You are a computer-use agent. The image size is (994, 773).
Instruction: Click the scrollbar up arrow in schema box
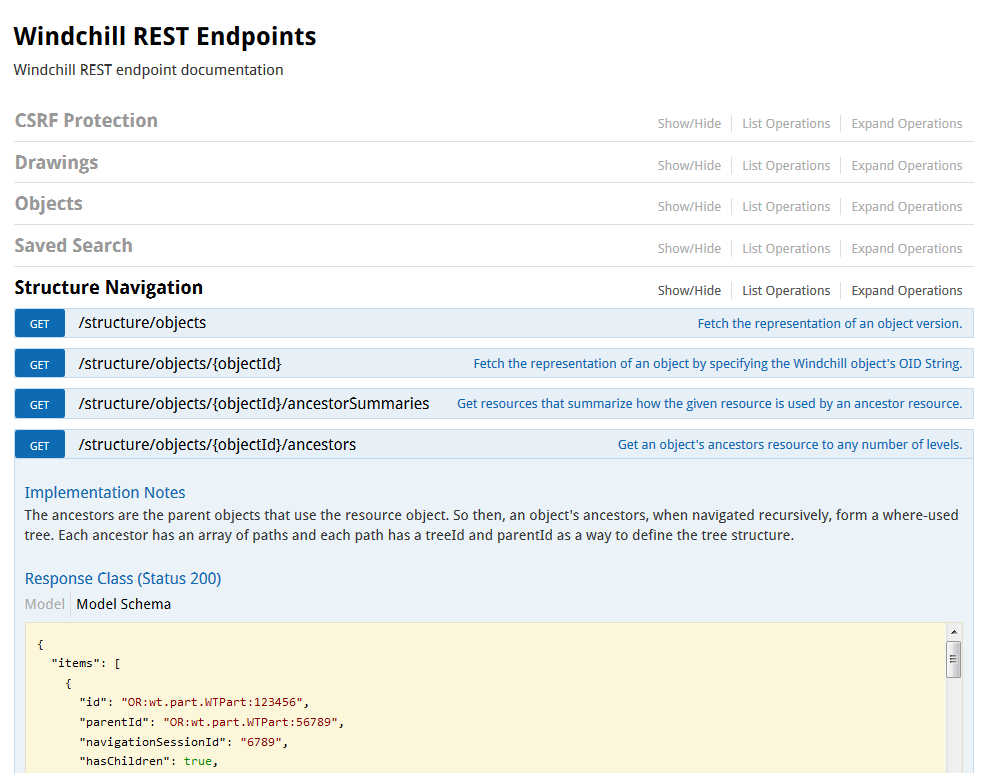[x=954, y=633]
